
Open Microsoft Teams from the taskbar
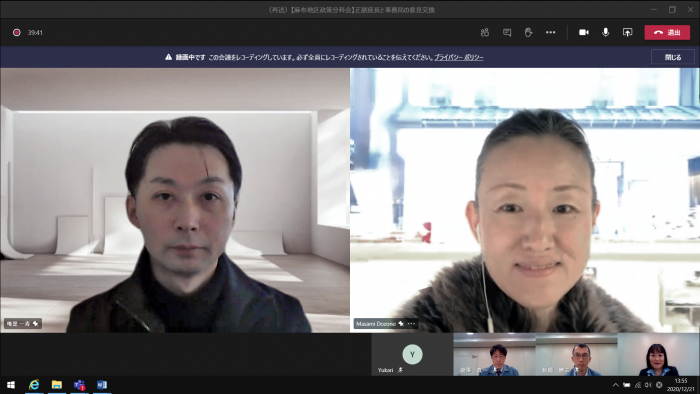pos(79,385)
